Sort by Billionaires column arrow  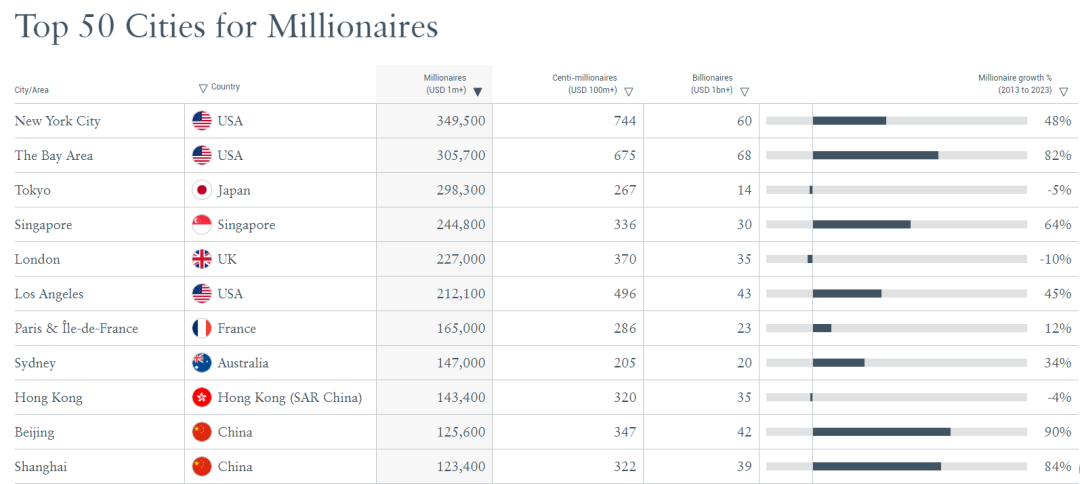744,91
